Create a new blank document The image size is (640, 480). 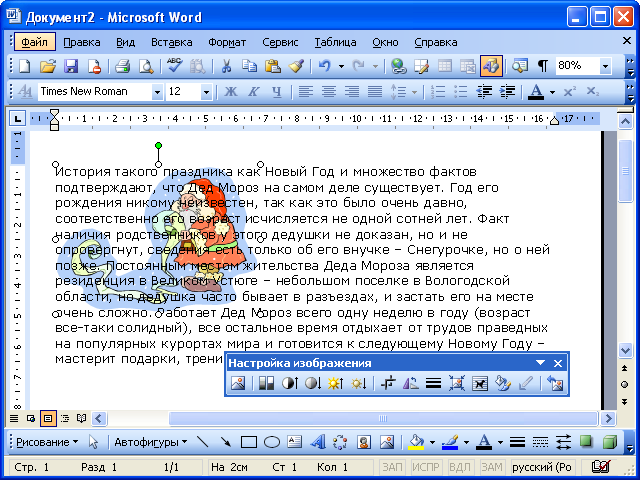(25, 66)
